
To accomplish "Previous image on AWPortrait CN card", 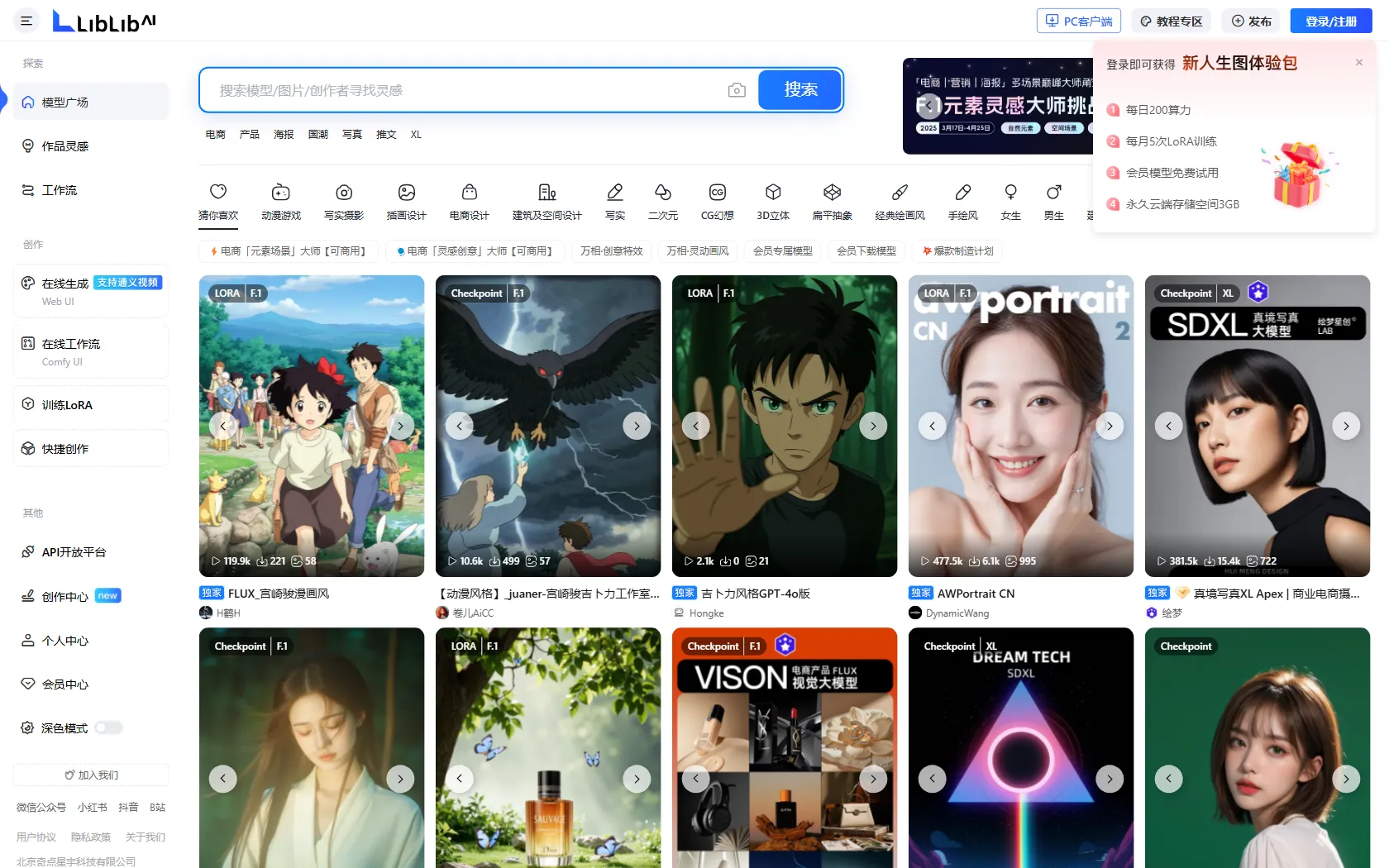I will pyautogui.click(x=932, y=426).
